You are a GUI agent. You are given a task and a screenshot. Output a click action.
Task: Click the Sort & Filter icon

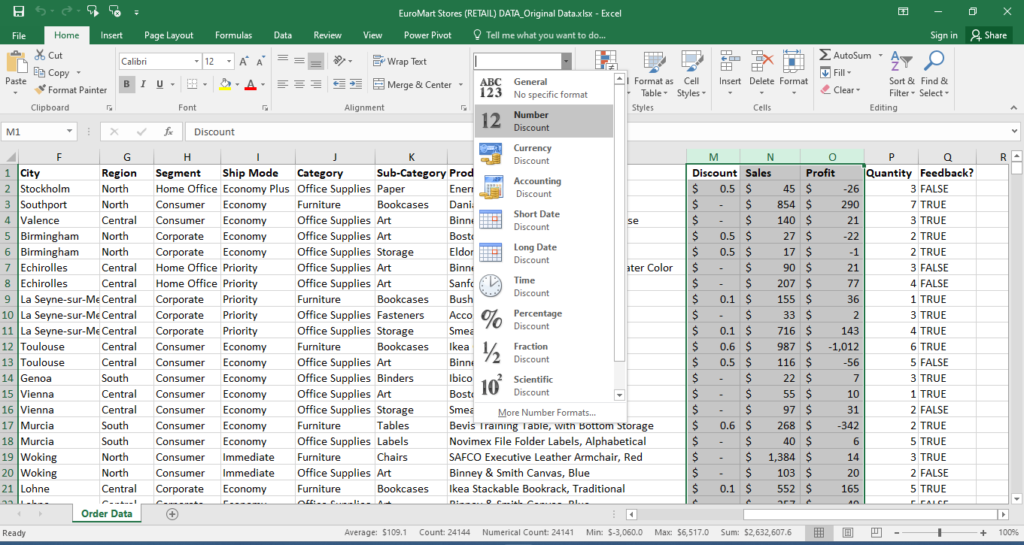(x=901, y=62)
